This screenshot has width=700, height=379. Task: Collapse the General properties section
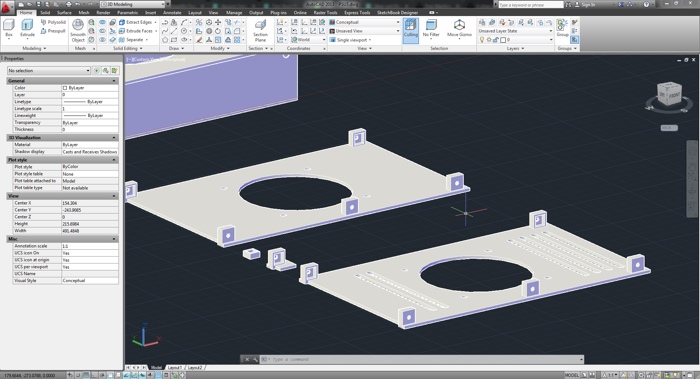click(114, 81)
